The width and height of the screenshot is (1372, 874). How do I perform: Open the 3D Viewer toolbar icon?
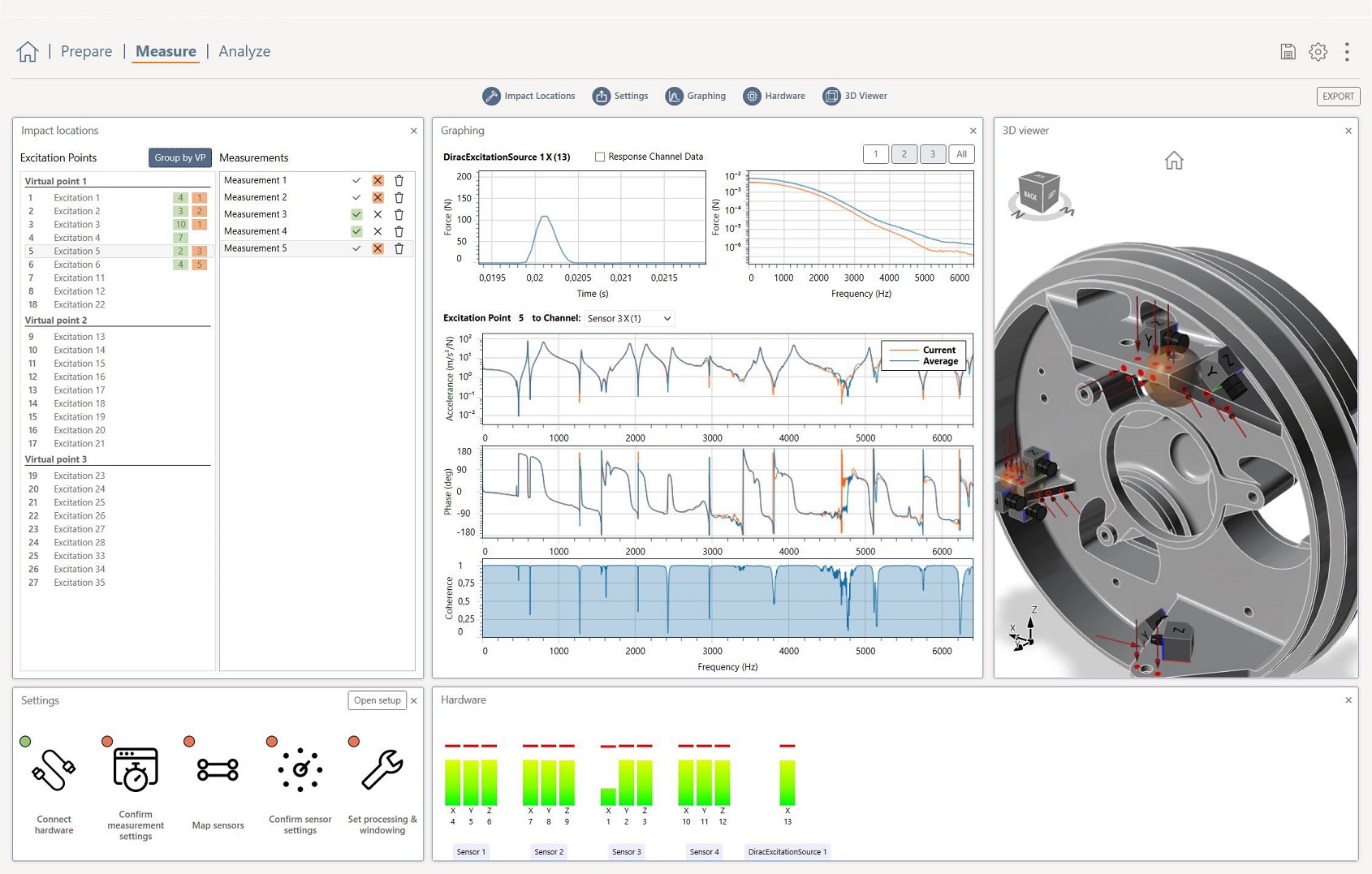pos(831,96)
